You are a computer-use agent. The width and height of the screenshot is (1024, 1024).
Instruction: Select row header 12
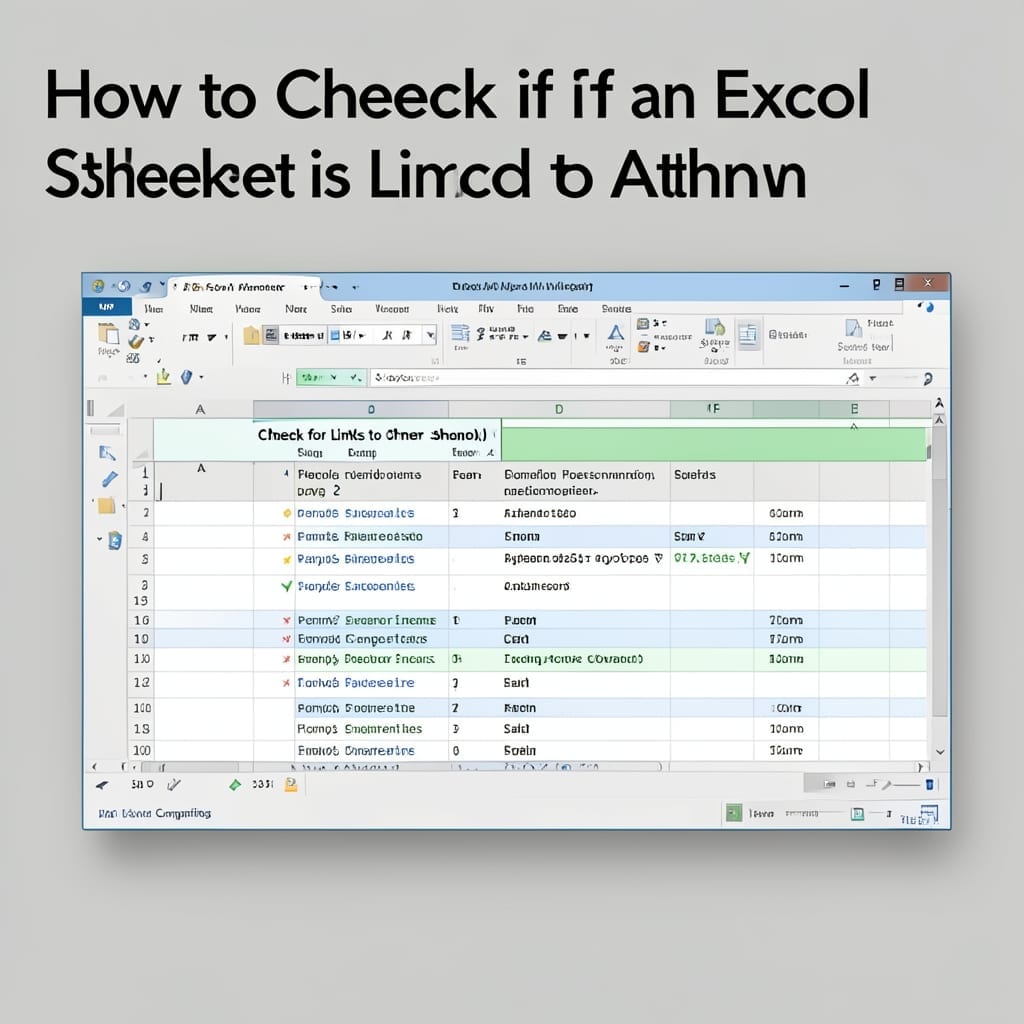(141, 682)
